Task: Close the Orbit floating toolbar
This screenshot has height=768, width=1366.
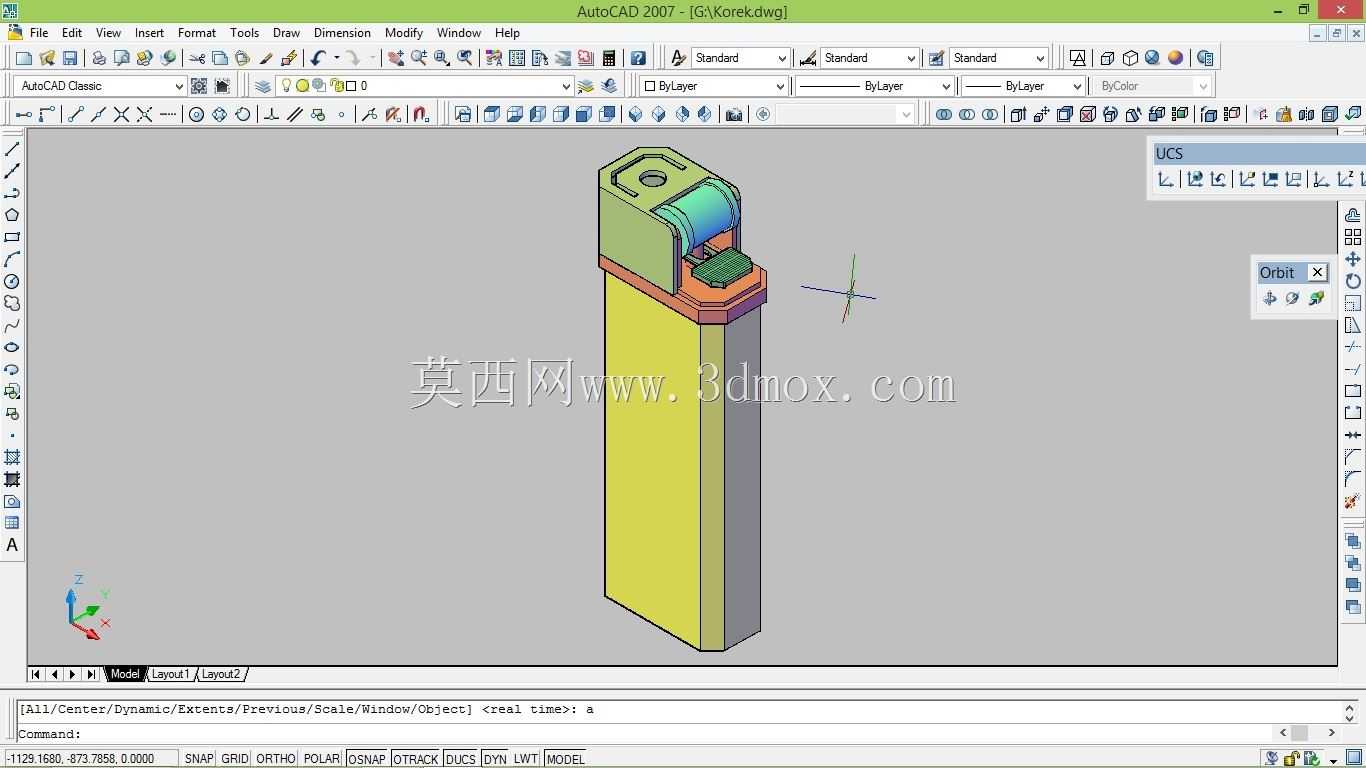Action: point(1318,272)
